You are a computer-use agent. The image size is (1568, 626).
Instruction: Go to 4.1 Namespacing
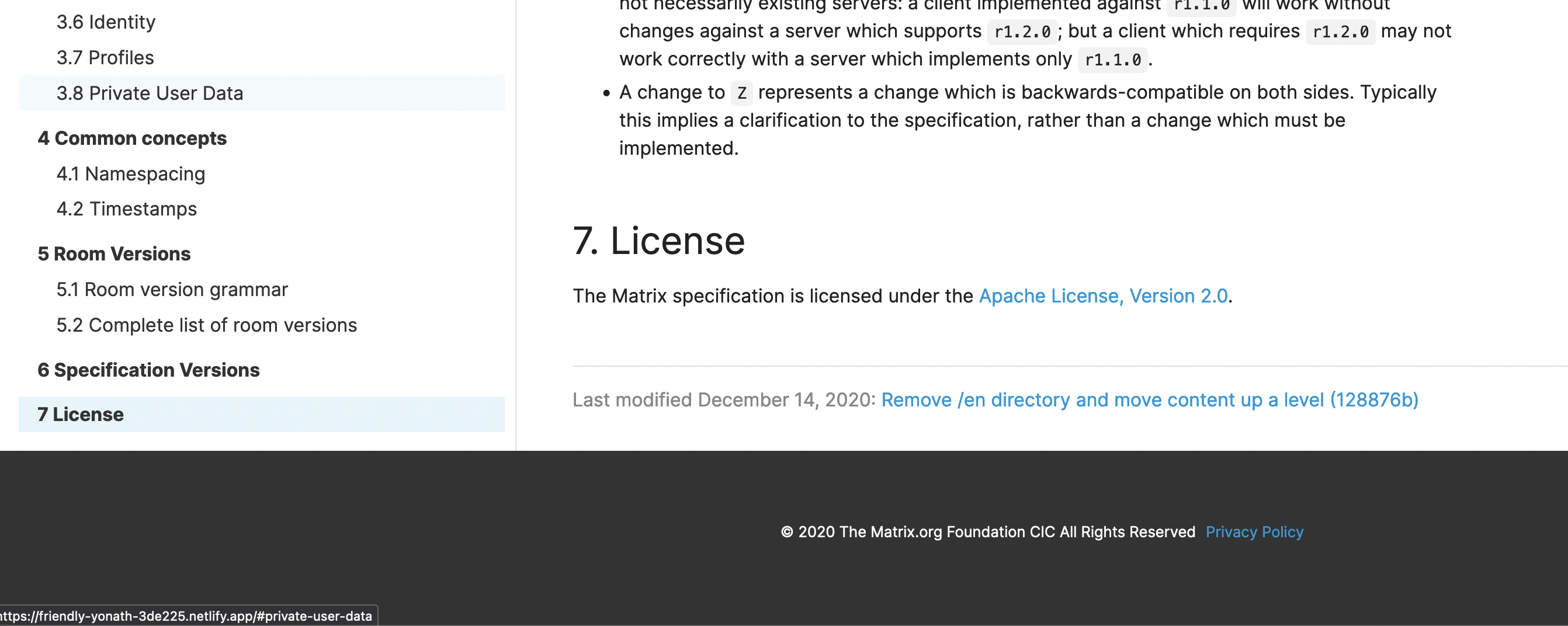pyautogui.click(x=131, y=173)
